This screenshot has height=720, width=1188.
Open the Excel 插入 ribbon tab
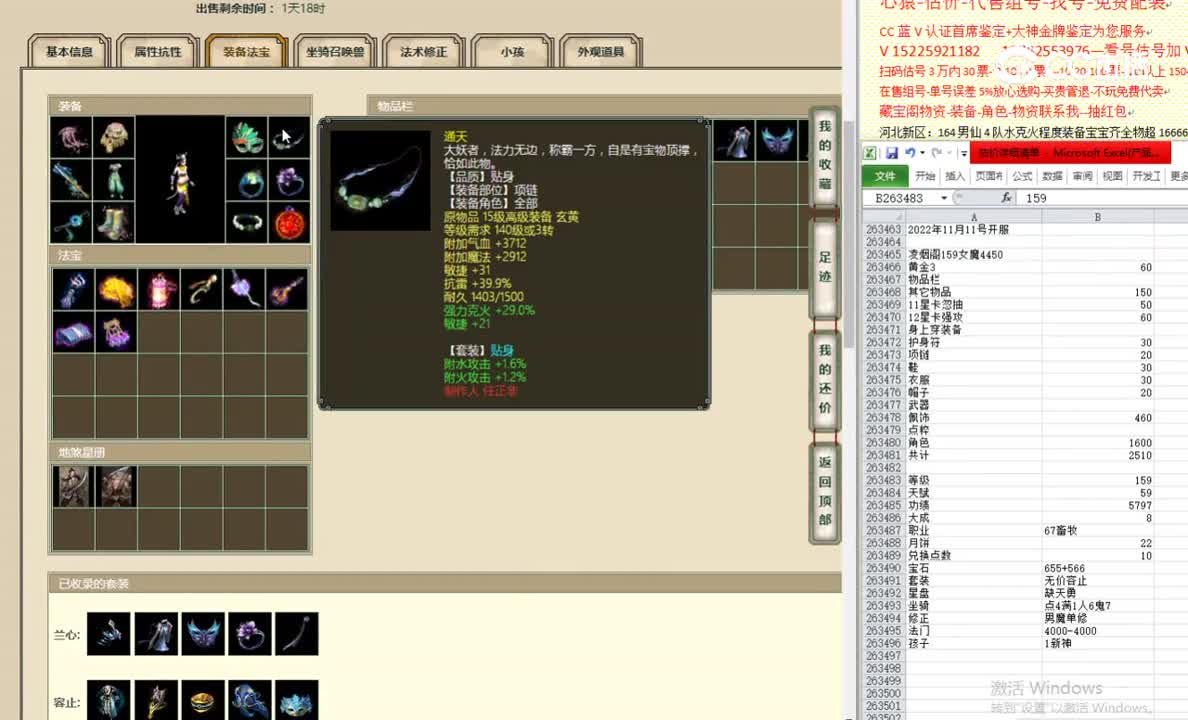pyautogui.click(x=955, y=176)
